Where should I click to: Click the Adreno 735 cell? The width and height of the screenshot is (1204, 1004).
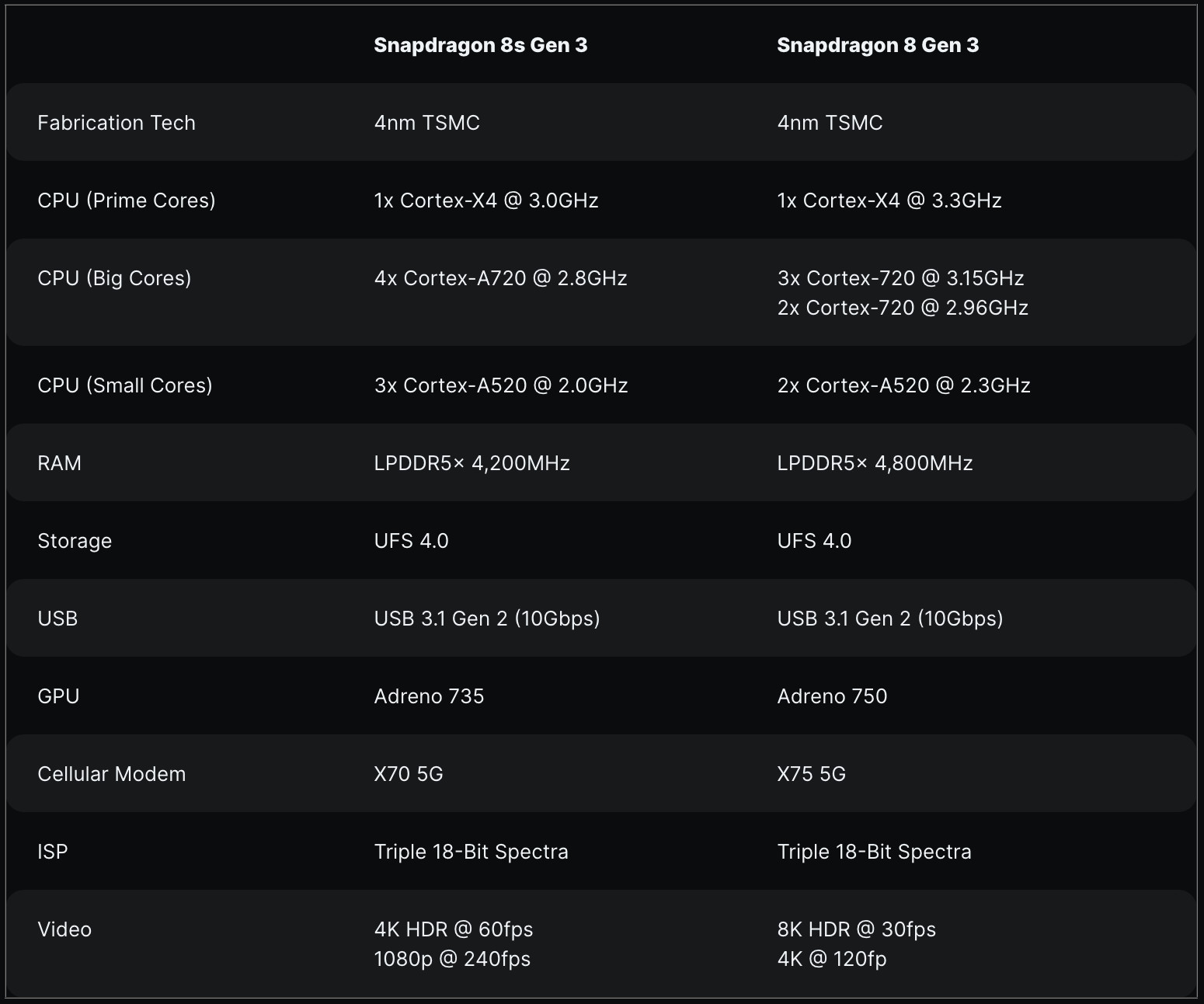click(429, 696)
